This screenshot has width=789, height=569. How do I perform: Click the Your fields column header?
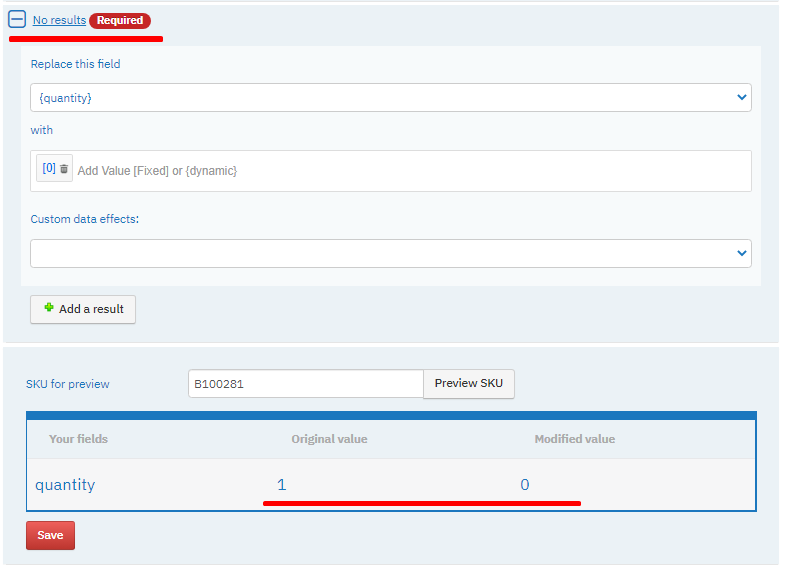click(x=78, y=439)
